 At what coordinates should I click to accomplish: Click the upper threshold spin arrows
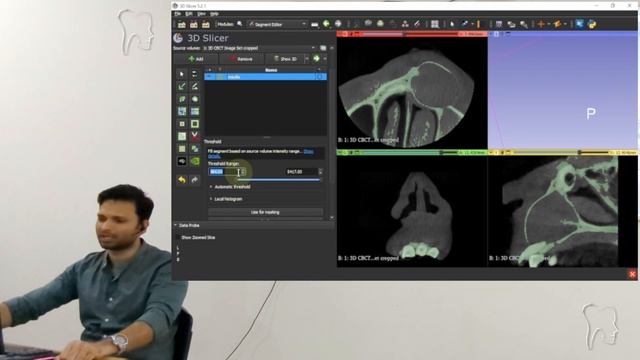[x=320, y=172]
